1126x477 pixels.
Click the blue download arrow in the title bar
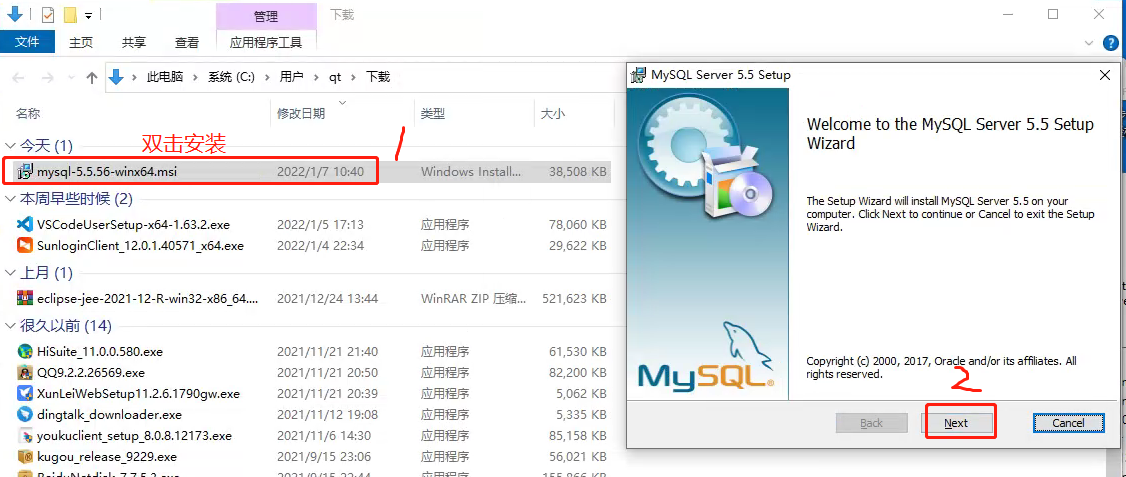pyautogui.click(x=14, y=14)
